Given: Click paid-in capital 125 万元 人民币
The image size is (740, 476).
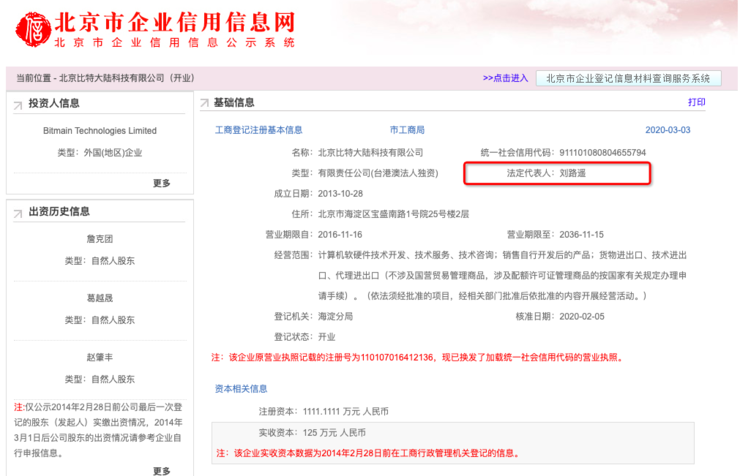Looking at the screenshot, I should [334, 433].
